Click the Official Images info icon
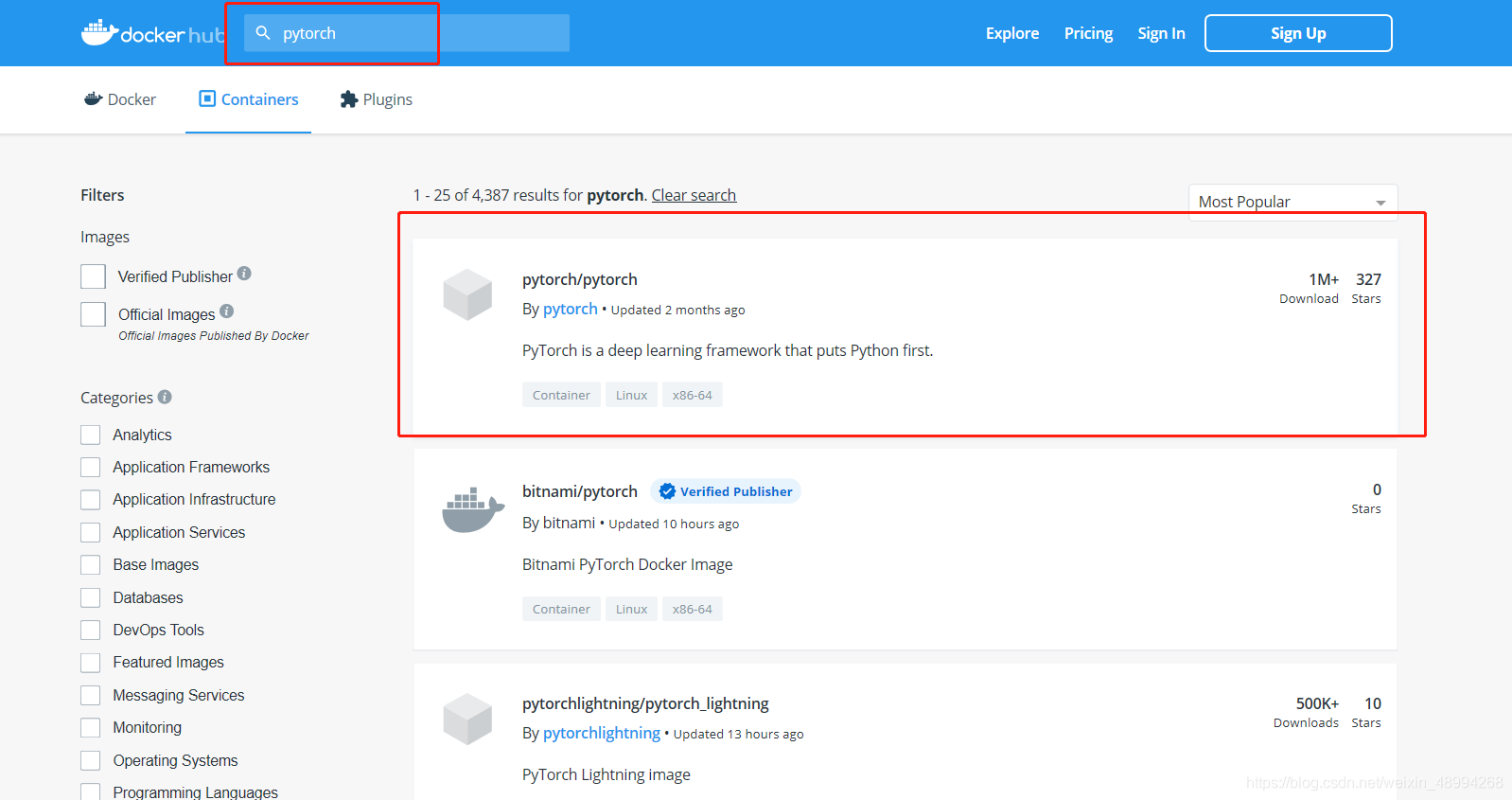The image size is (1512, 800). (x=226, y=311)
